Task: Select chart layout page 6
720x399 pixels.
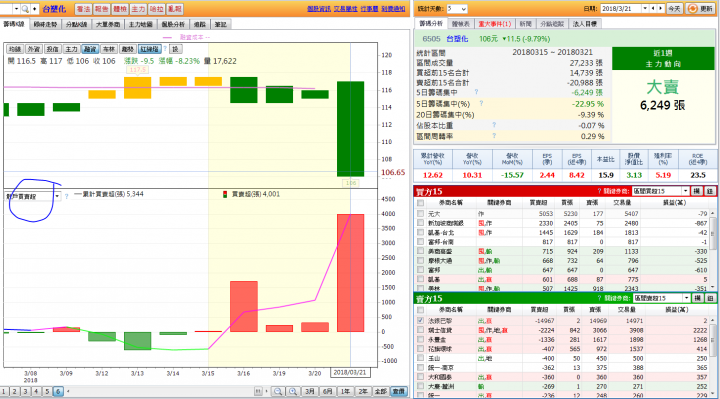Action: coord(58,392)
